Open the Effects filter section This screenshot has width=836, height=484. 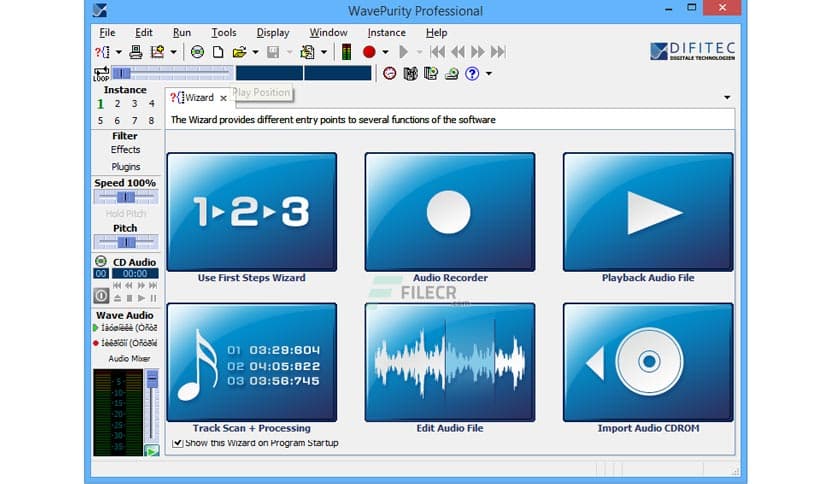point(125,150)
